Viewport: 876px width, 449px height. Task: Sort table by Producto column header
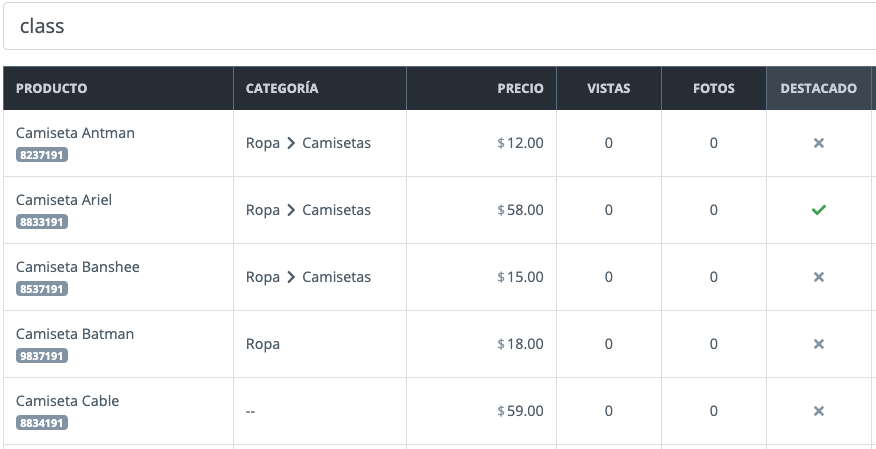pos(52,88)
